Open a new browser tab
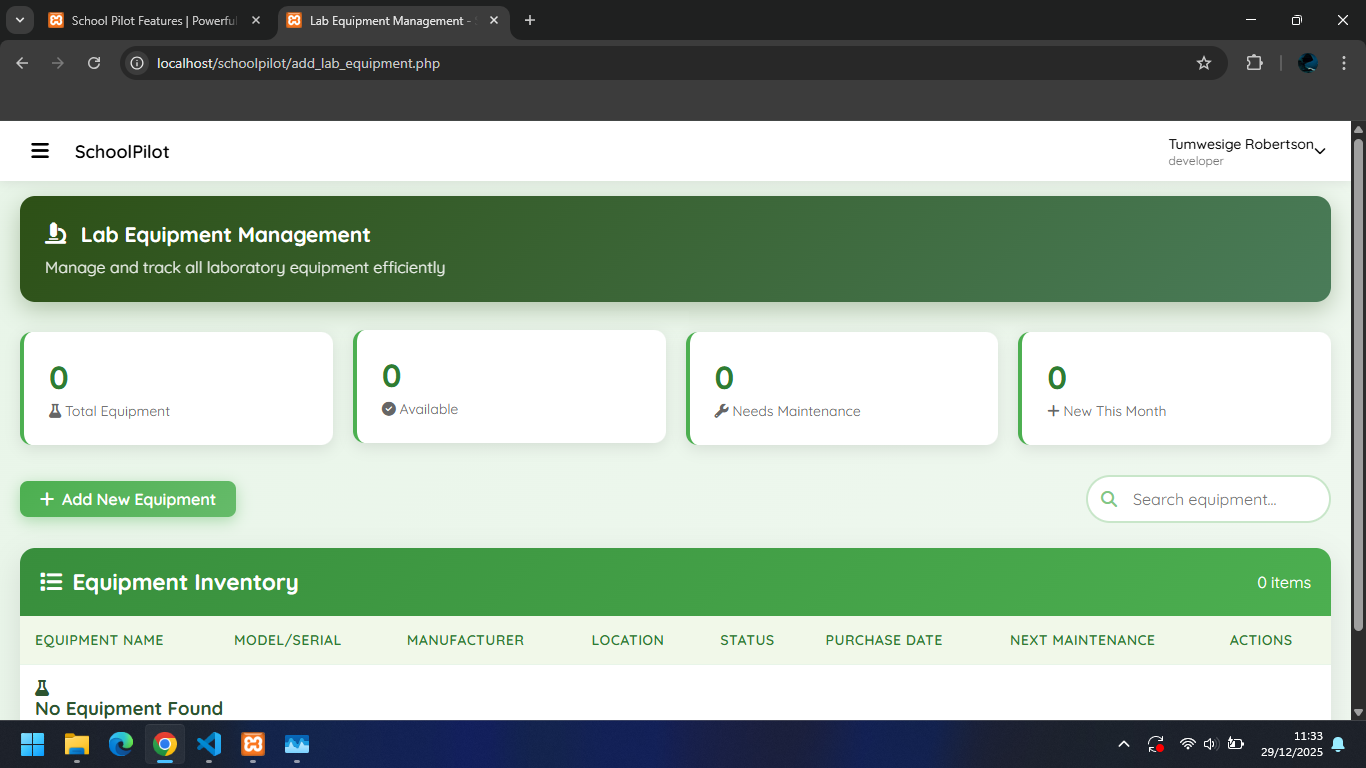This screenshot has width=1366, height=768. 530,20
